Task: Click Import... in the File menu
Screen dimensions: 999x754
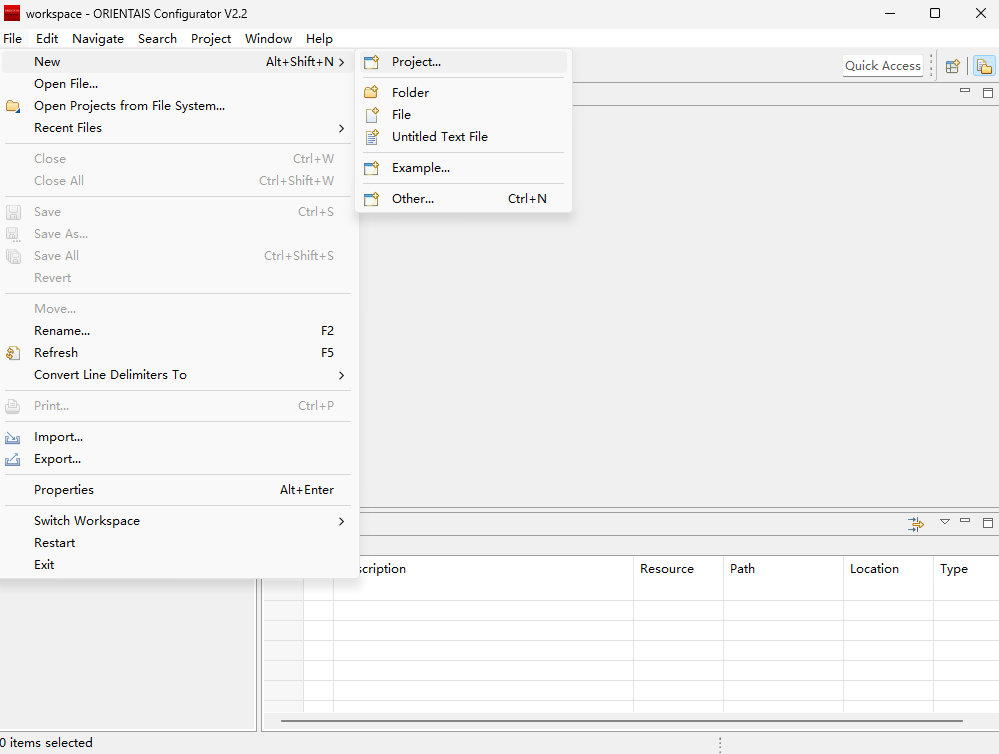Action: click(x=58, y=437)
